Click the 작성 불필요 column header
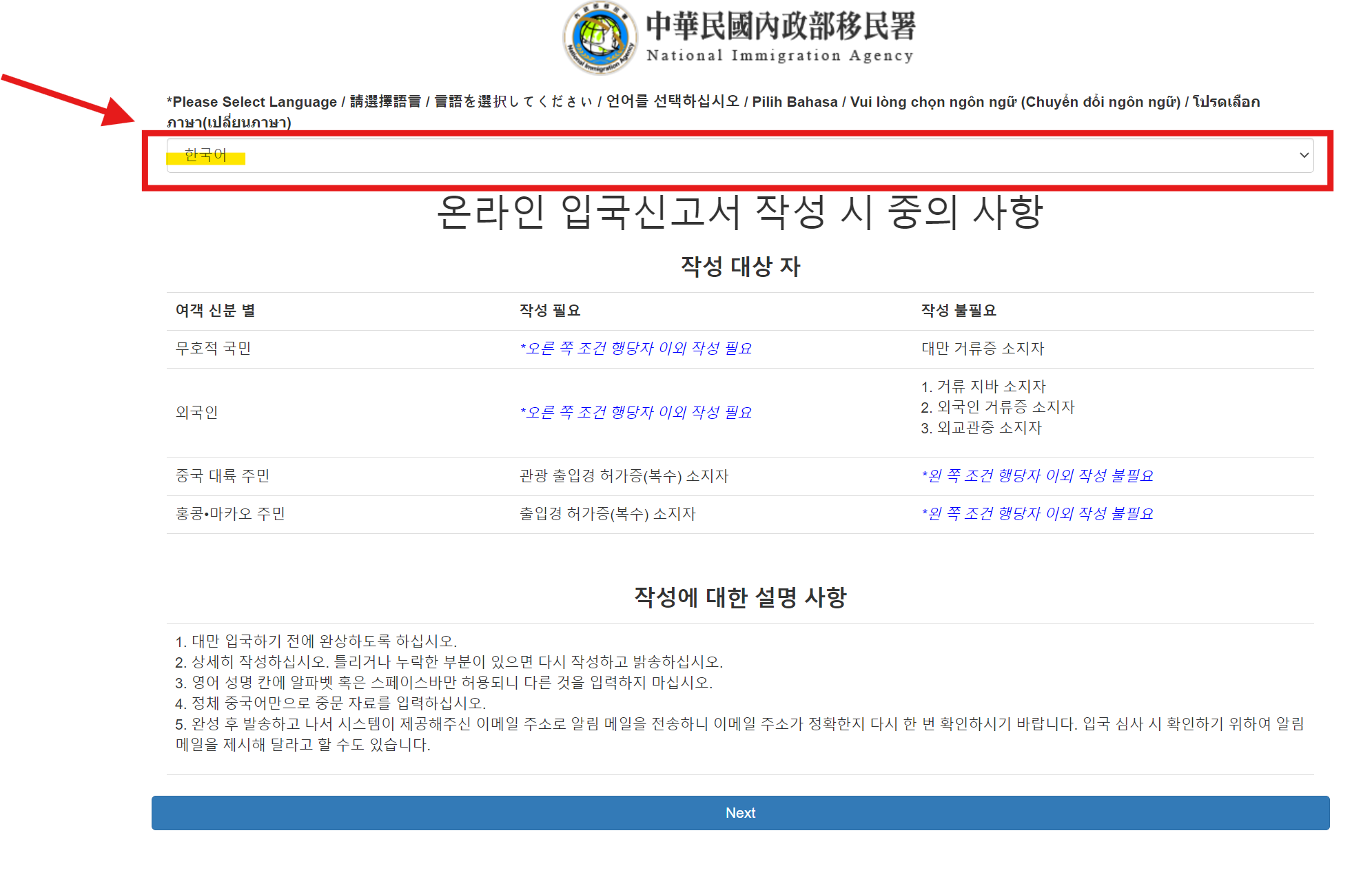 pos(958,311)
